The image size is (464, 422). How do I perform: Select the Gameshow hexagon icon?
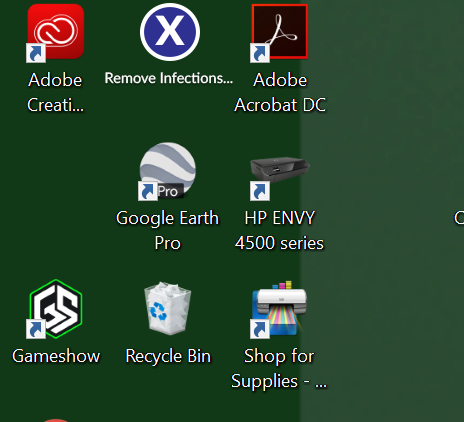[x=56, y=309]
